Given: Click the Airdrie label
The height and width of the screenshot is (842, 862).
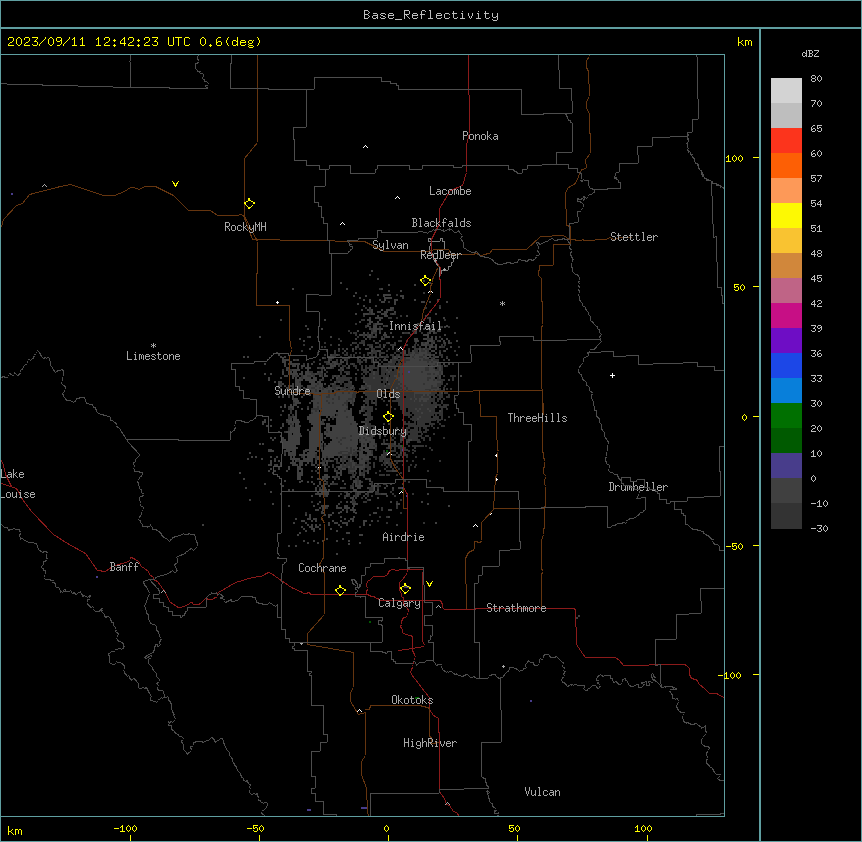Looking at the screenshot, I should 403,537.
